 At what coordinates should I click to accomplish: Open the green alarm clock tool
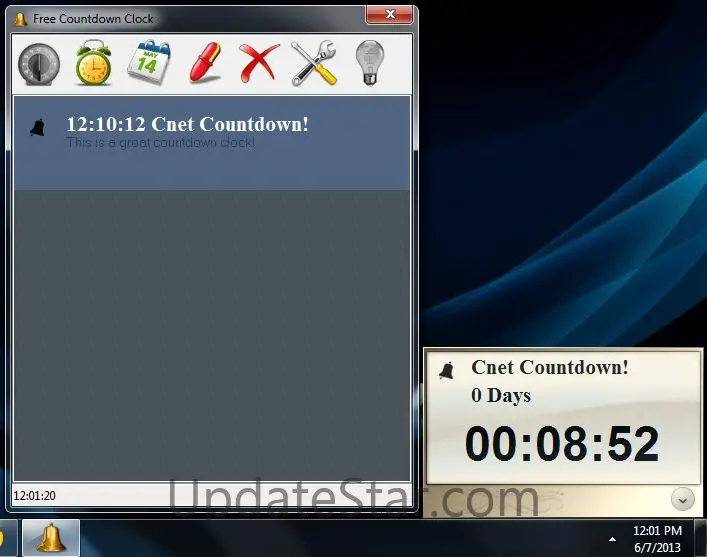point(93,63)
